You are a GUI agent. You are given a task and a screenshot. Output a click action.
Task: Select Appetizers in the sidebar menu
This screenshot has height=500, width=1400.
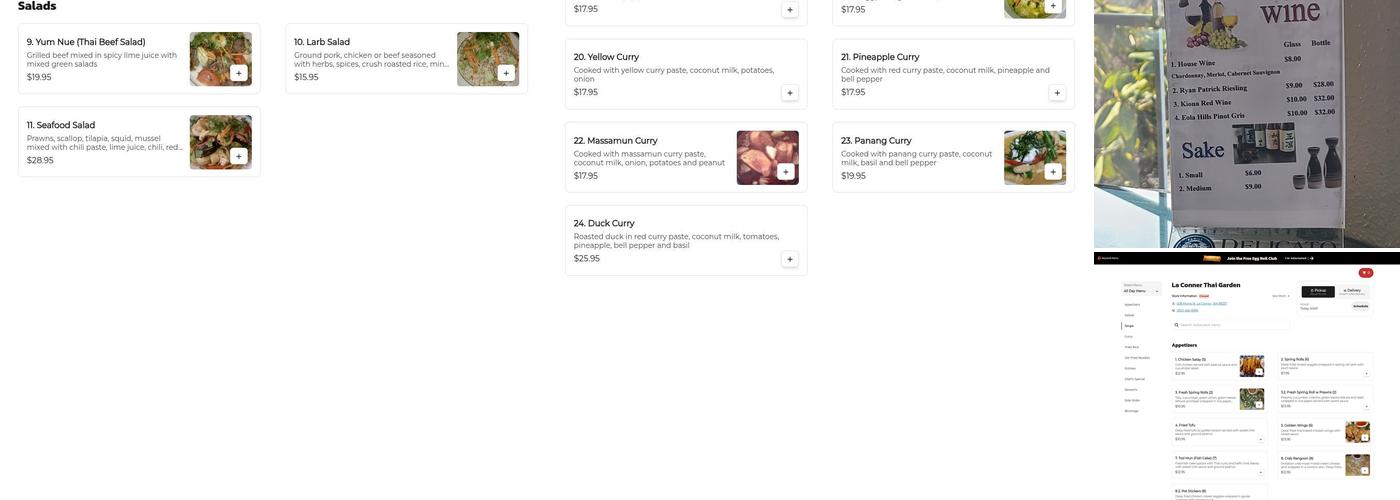point(1132,304)
